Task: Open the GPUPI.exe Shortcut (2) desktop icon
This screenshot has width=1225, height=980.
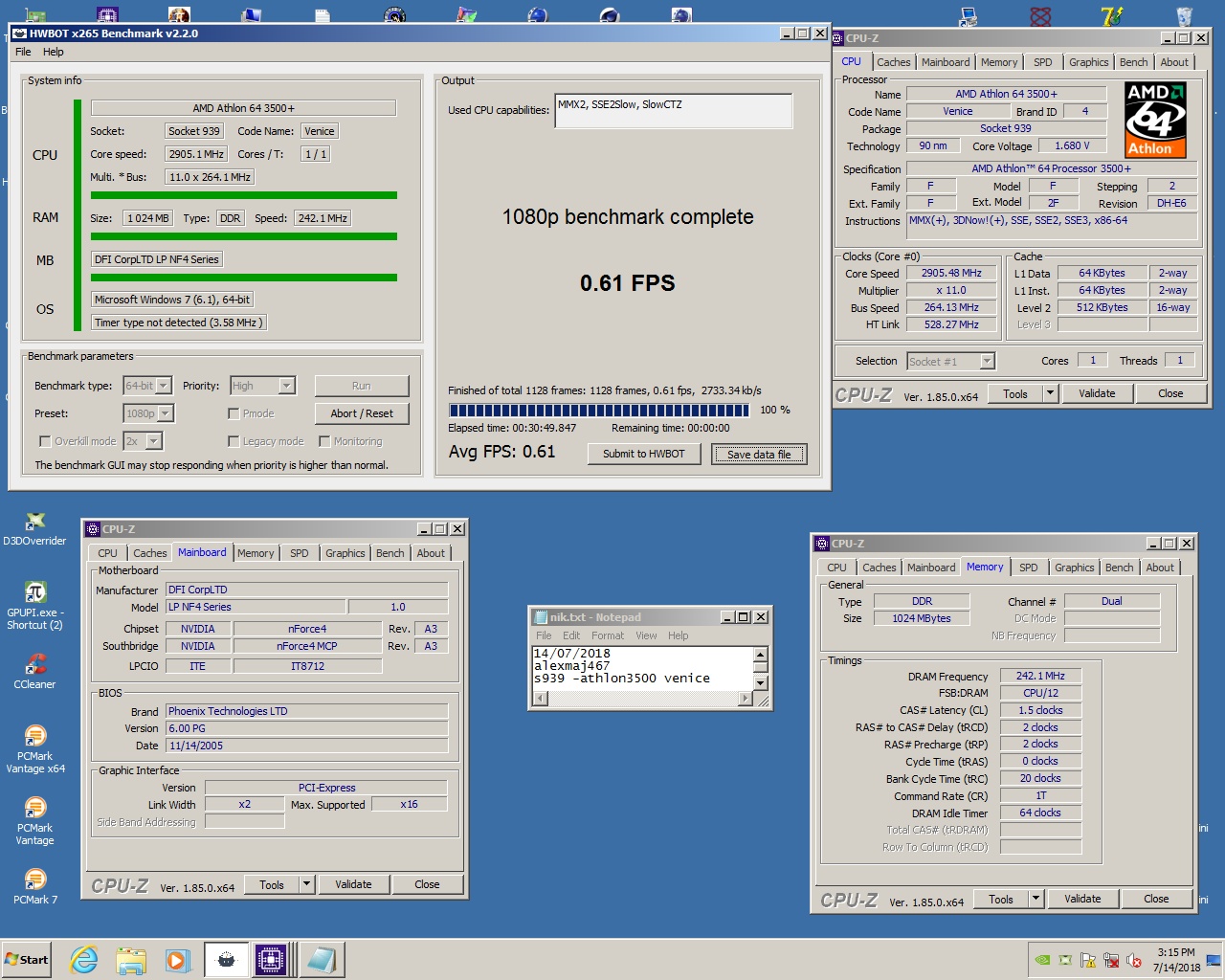Action: tap(35, 605)
